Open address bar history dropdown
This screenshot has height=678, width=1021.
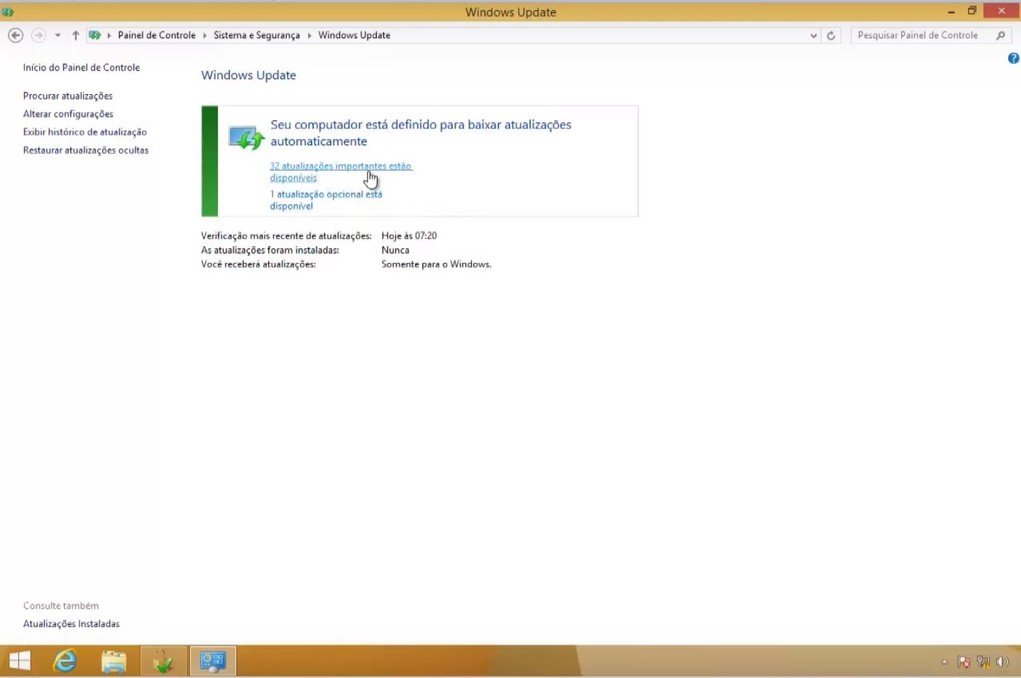(813, 36)
